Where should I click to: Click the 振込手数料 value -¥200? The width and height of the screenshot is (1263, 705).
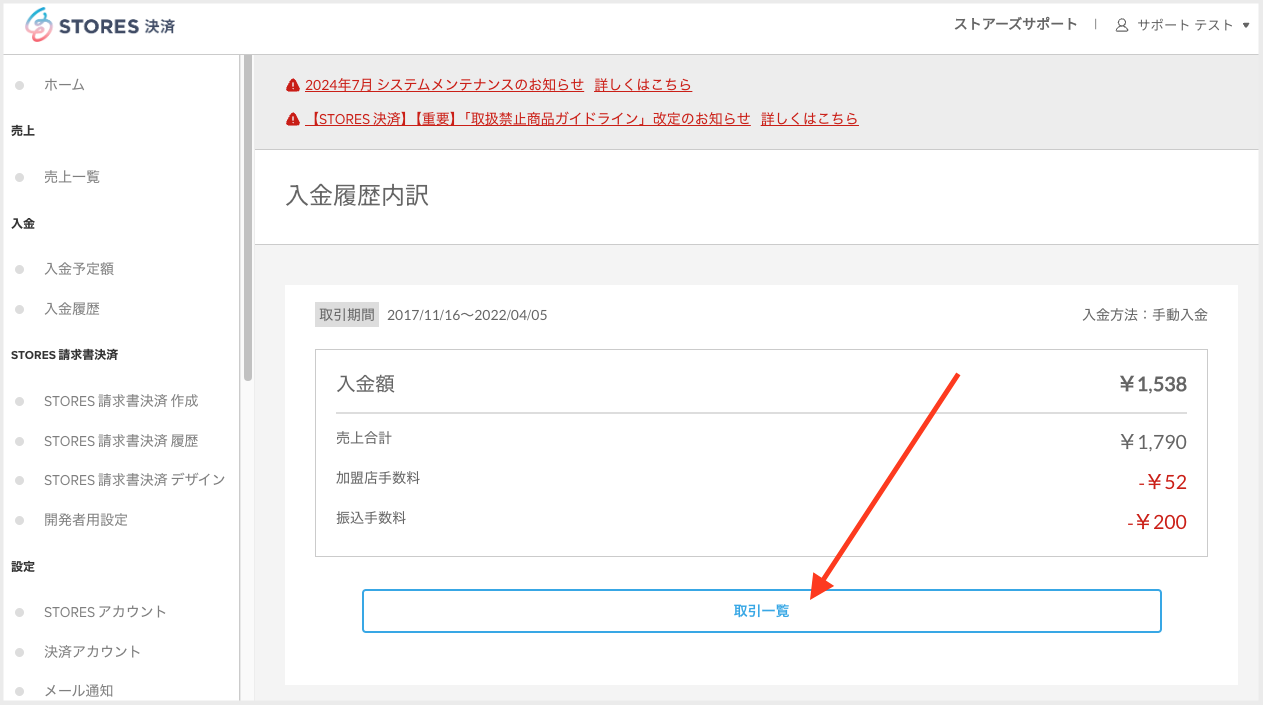pos(1156,522)
